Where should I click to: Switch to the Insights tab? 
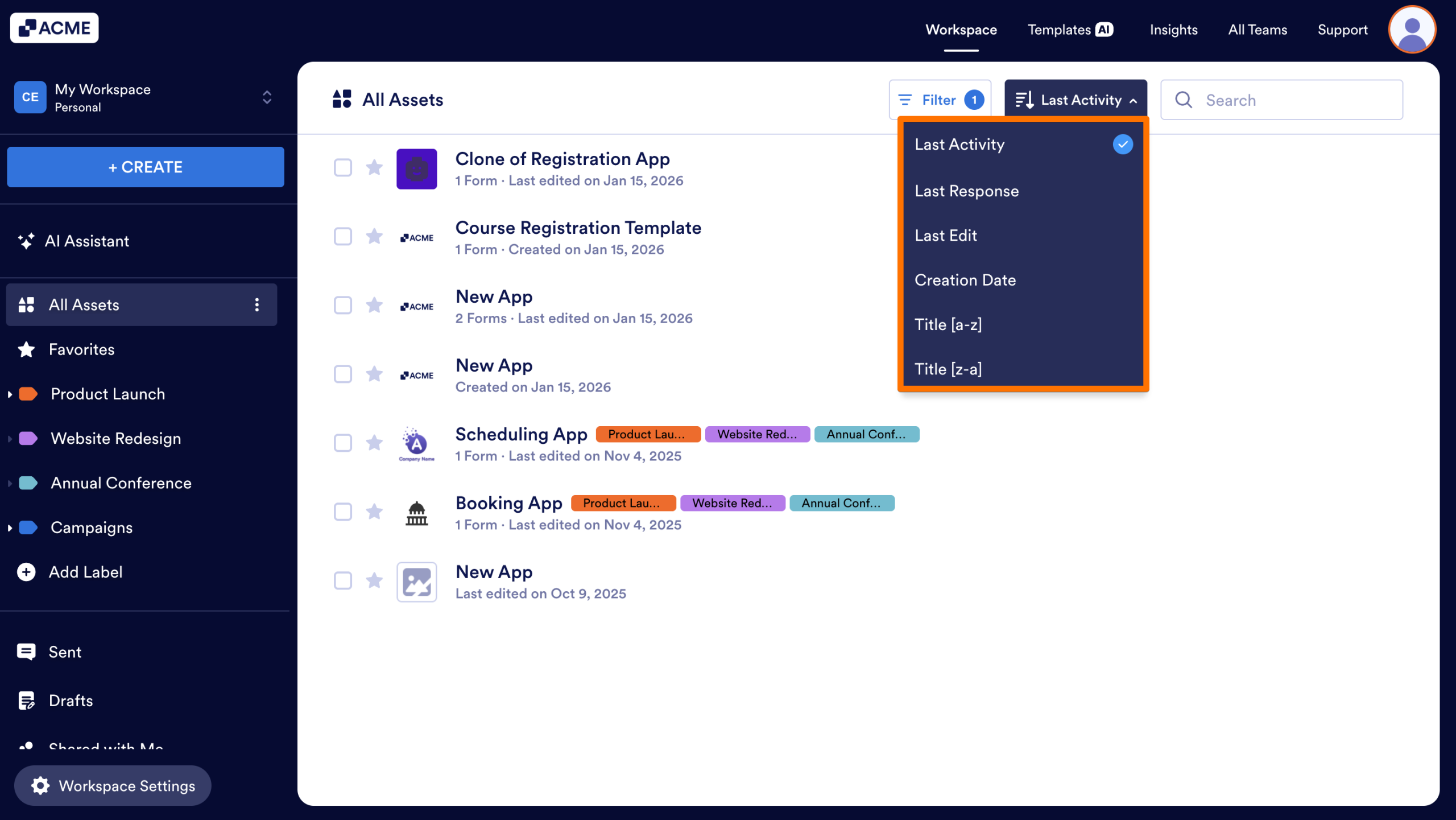click(1173, 30)
